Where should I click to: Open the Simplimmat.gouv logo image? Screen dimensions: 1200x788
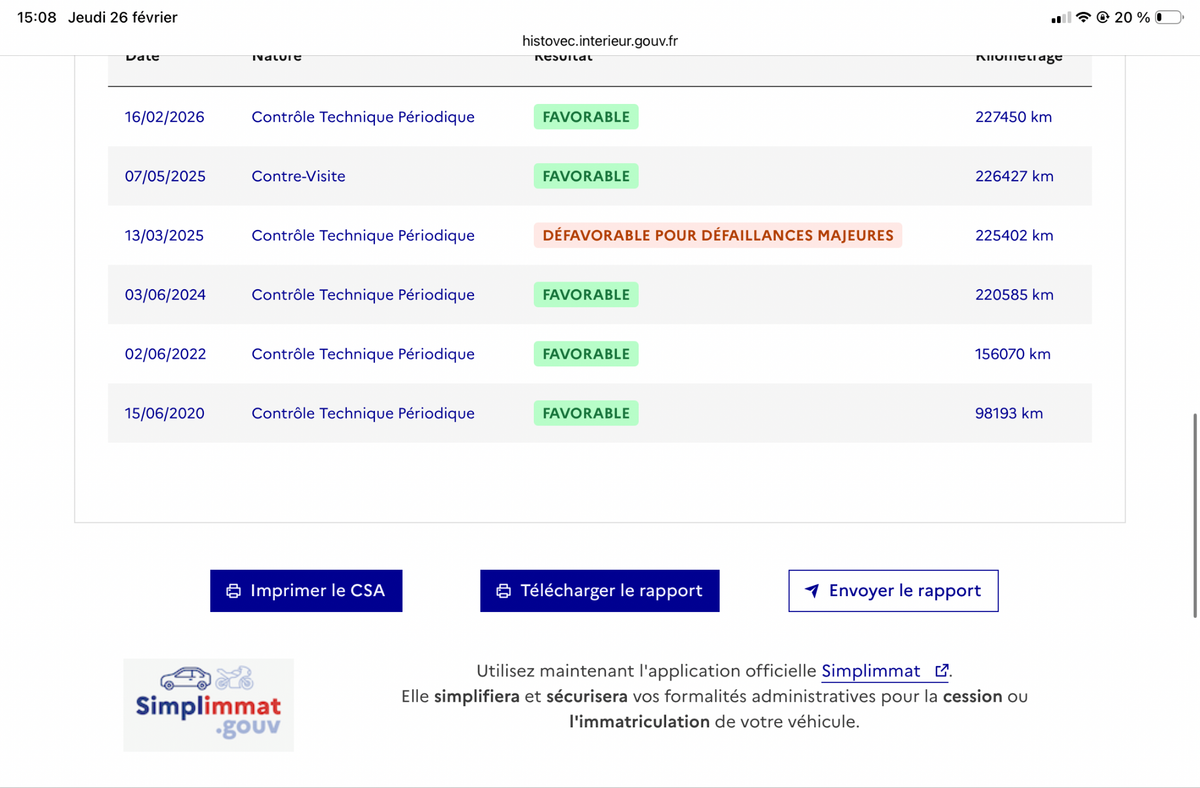pos(209,705)
